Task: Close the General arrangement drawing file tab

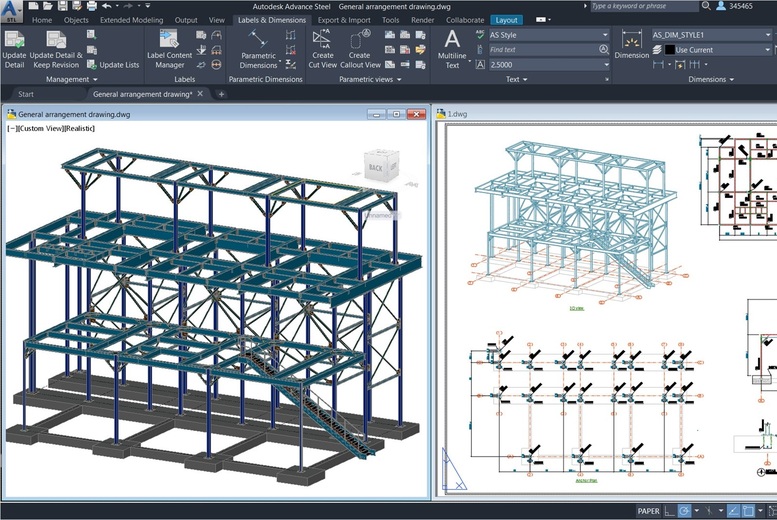Action: click(200, 94)
